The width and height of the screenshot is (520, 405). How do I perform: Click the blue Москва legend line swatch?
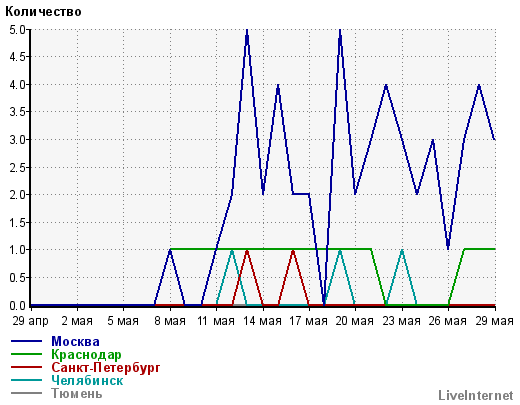27,341
